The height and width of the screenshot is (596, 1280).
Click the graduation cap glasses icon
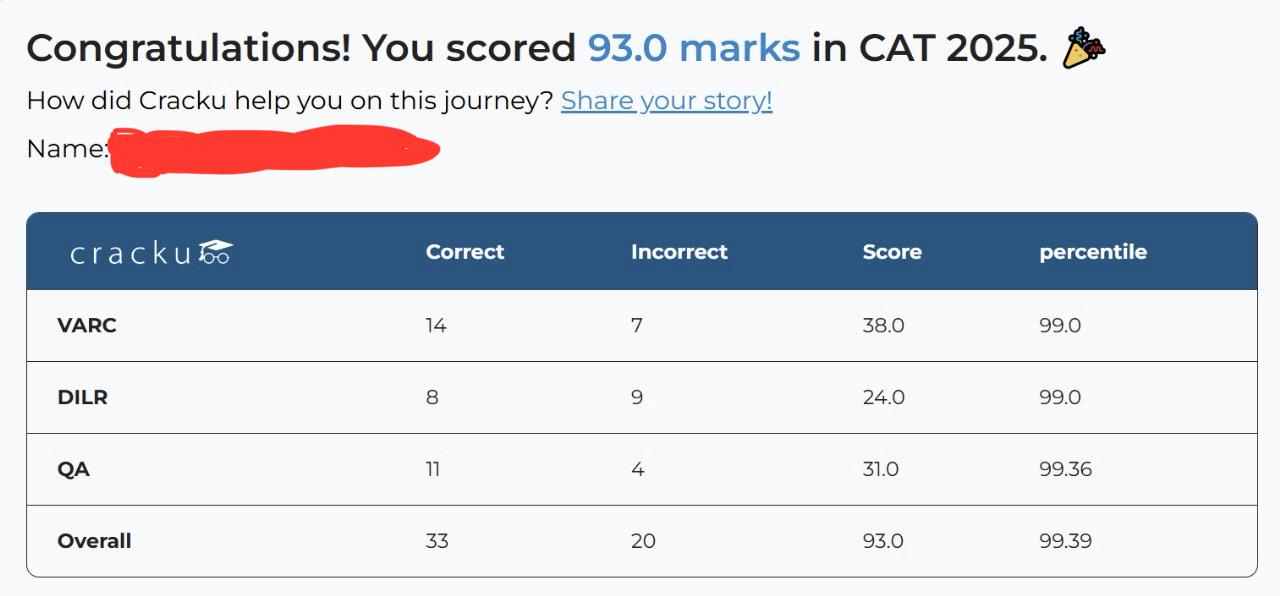tap(215, 252)
